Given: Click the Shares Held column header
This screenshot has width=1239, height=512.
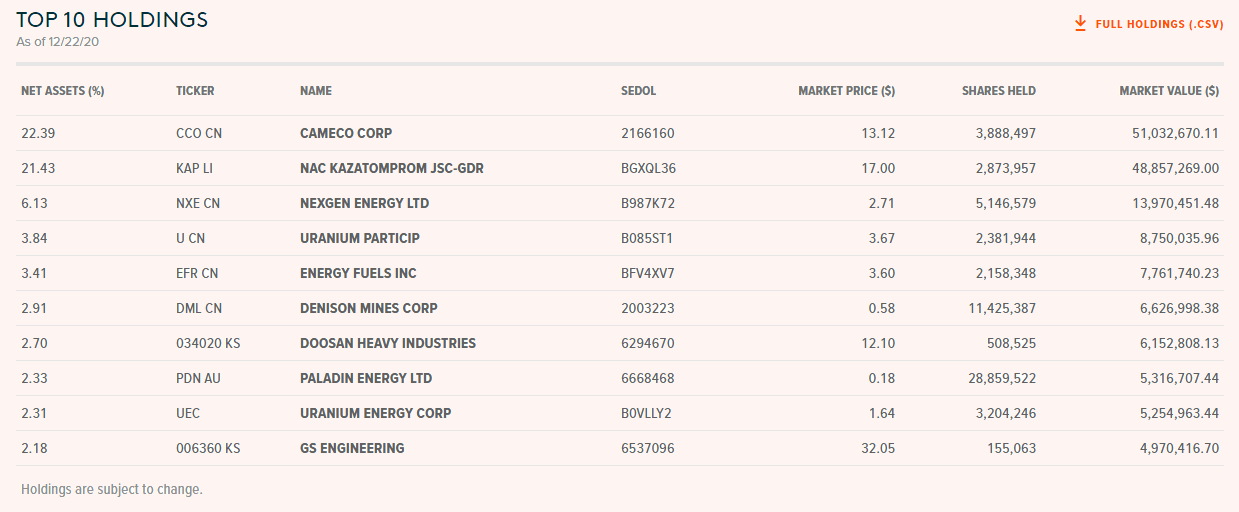Looking at the screenshot, I should pyautogui.click(x=998, y=91).
